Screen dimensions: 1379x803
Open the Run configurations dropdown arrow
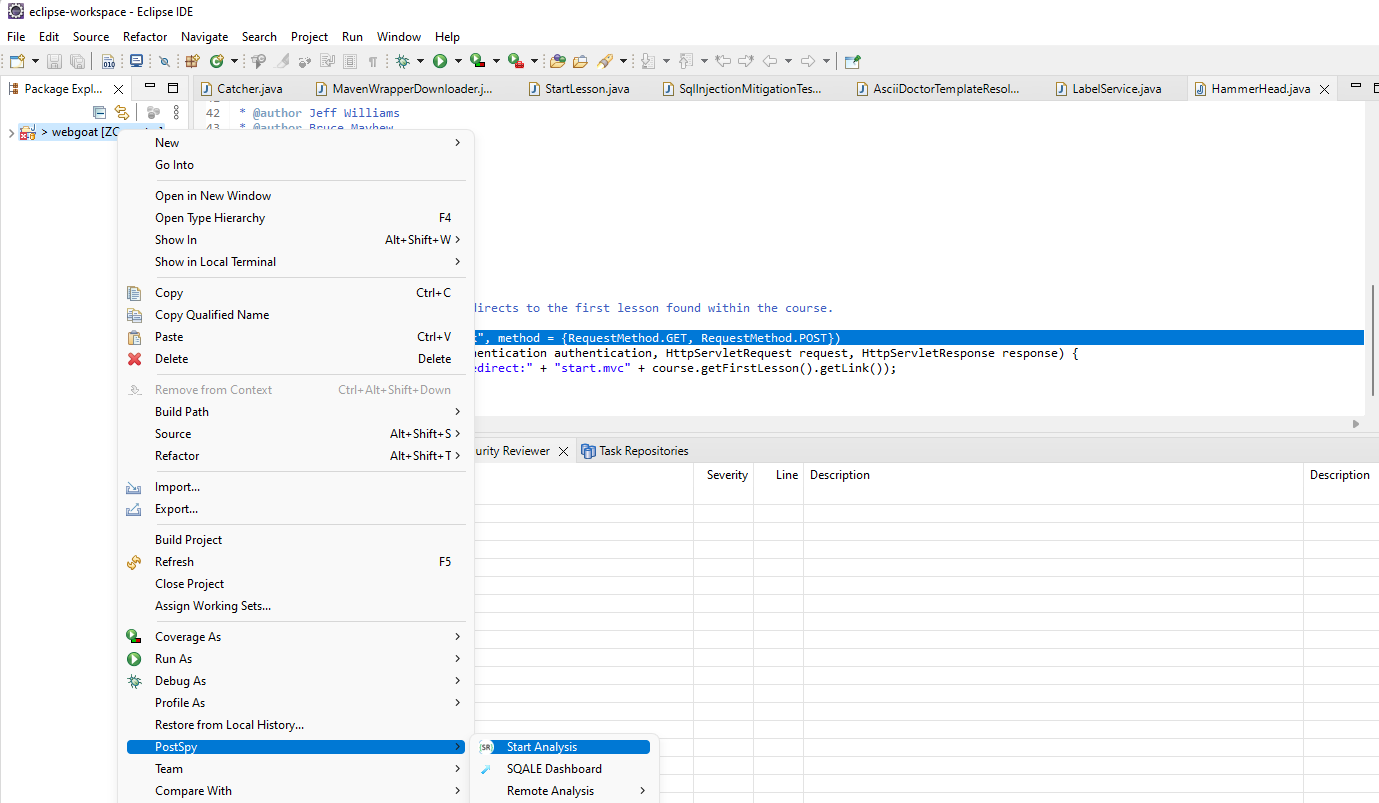(456, 61)
